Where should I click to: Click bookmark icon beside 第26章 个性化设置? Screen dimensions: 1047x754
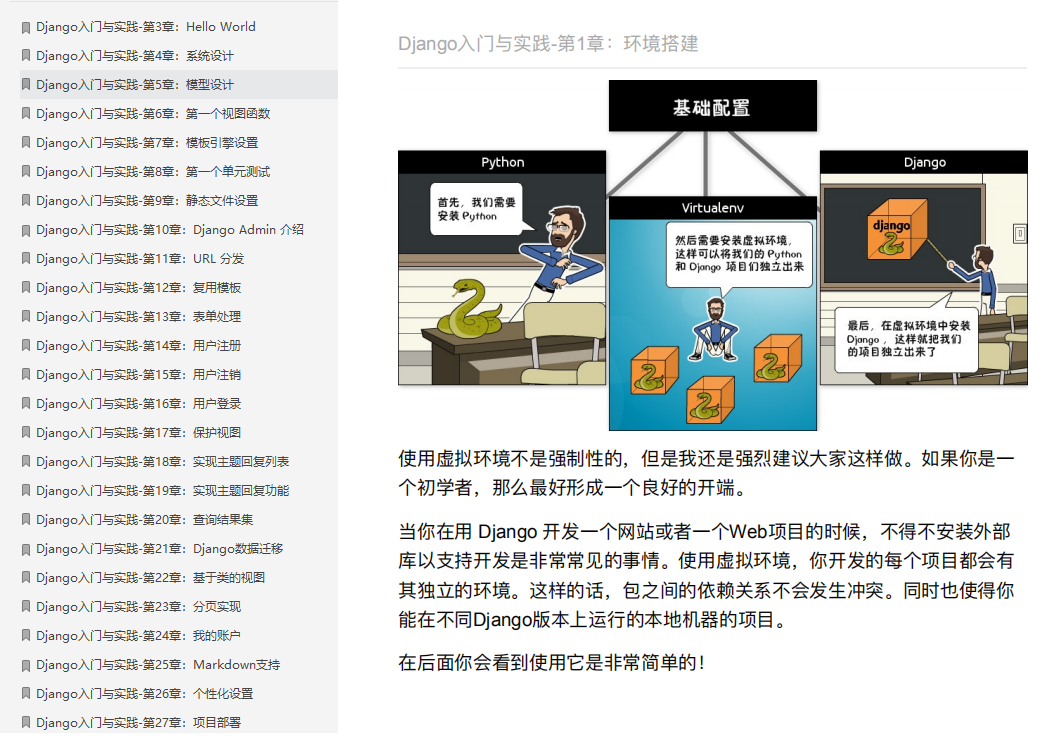click(26, 694)
